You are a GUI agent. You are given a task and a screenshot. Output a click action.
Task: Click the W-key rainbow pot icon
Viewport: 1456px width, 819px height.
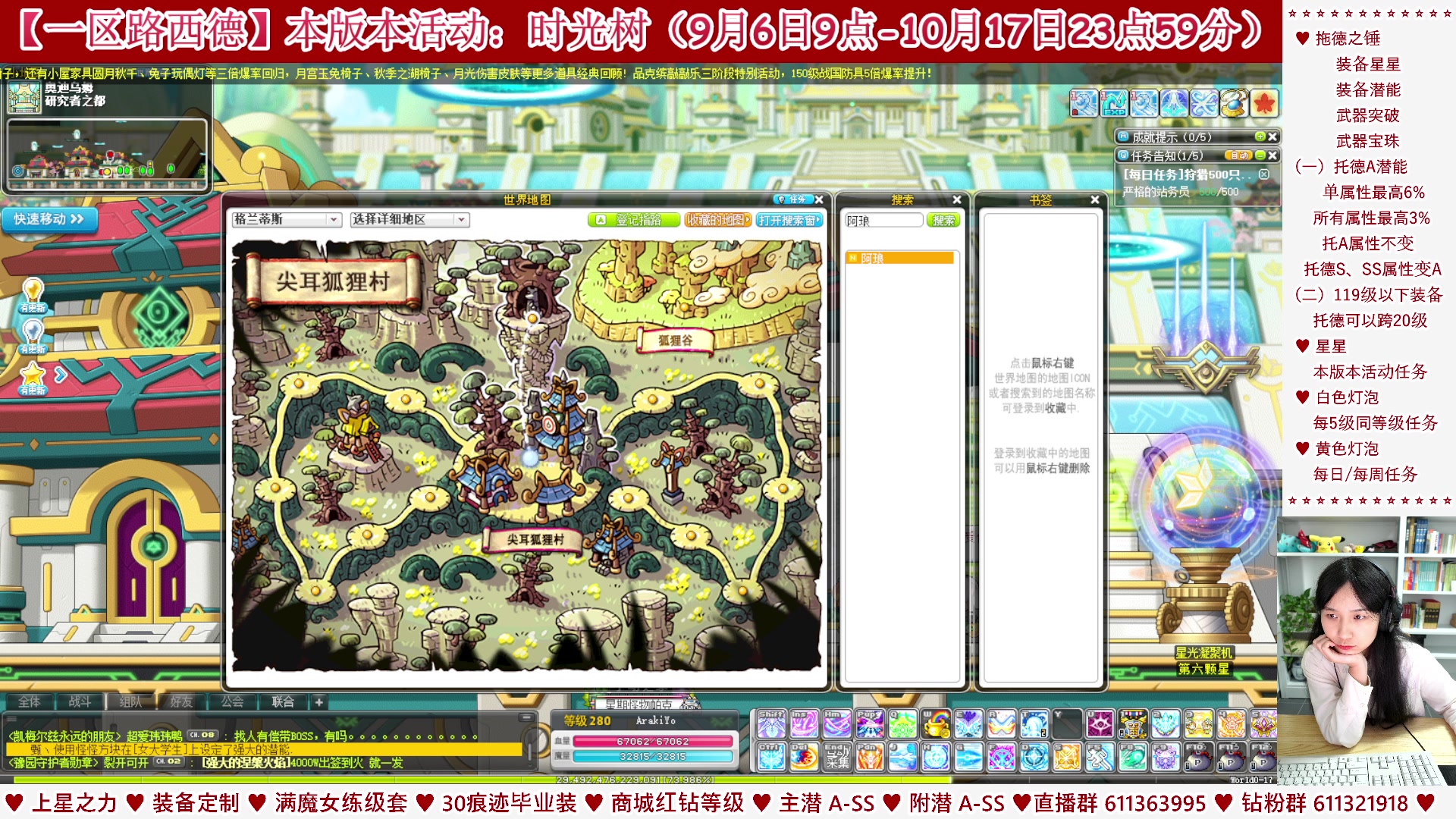point(936,723)
